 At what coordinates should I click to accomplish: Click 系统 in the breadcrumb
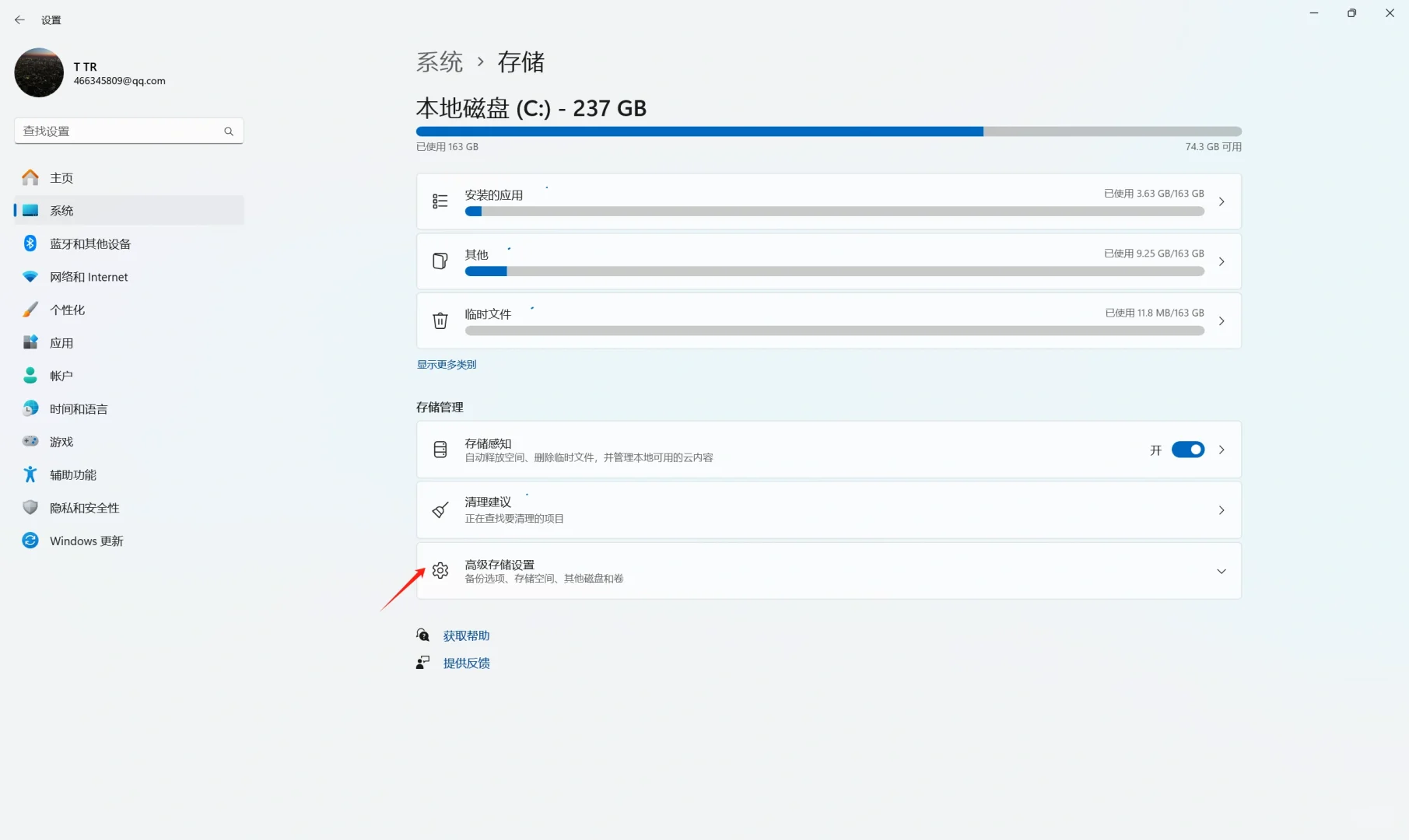pyautogui.click(x=439, y=61)
